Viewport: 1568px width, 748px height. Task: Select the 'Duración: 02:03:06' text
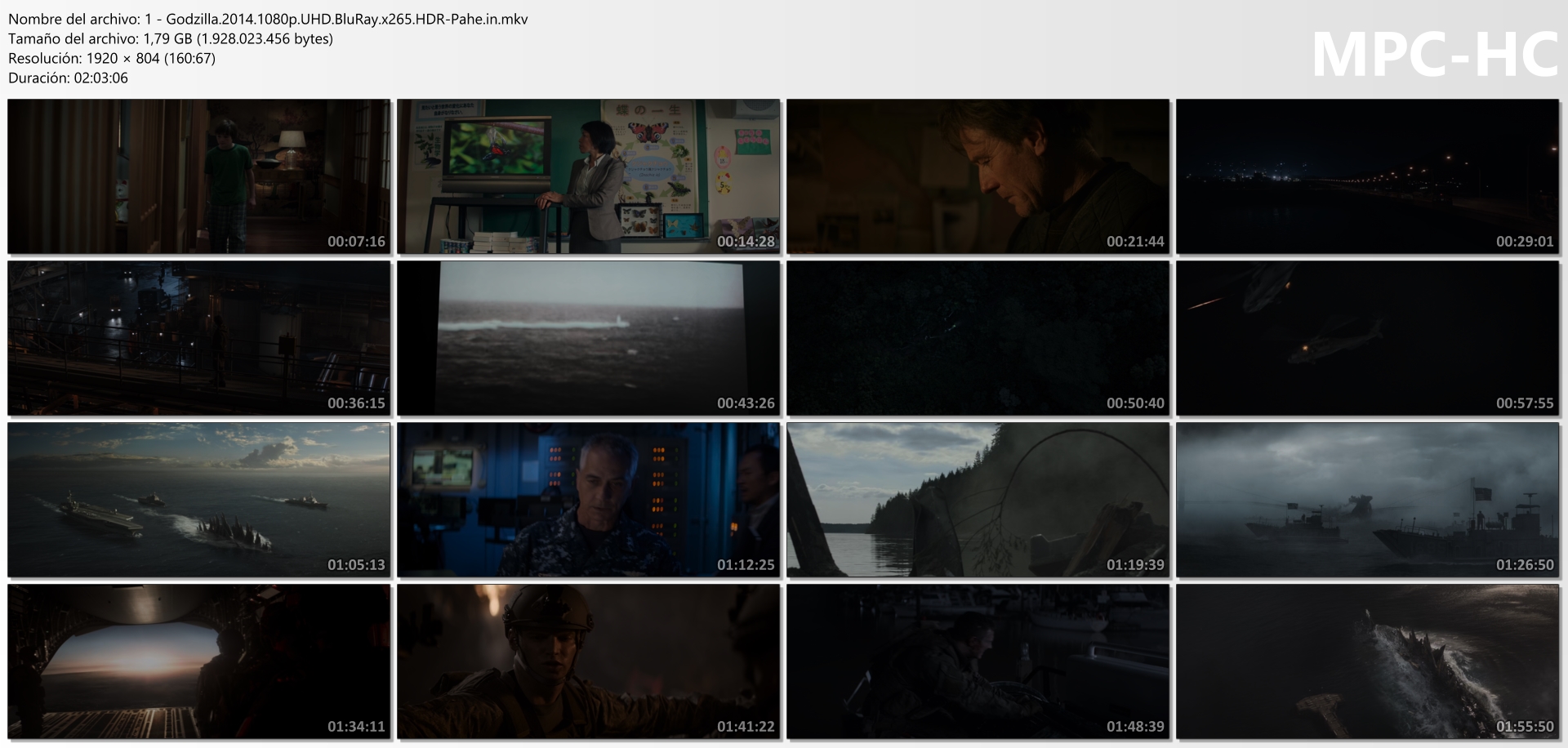[x=68, y=78]
